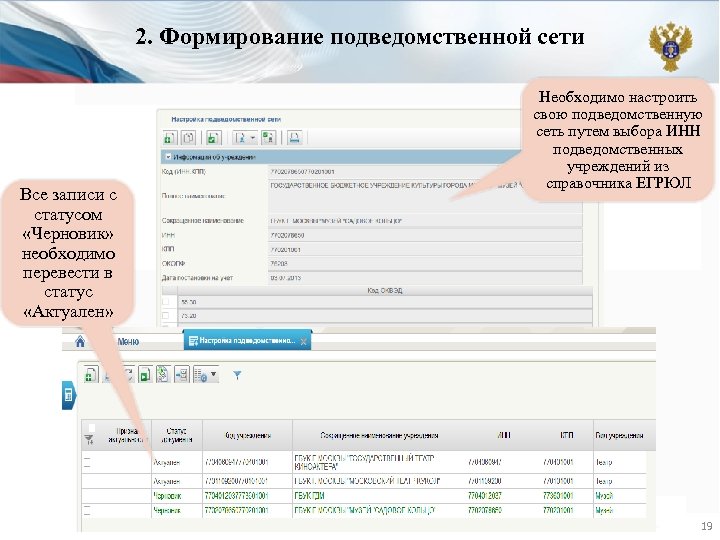Click the copy document icon in upper form toolbar
This screenshot has height=540, width=720.
[189, 138]
